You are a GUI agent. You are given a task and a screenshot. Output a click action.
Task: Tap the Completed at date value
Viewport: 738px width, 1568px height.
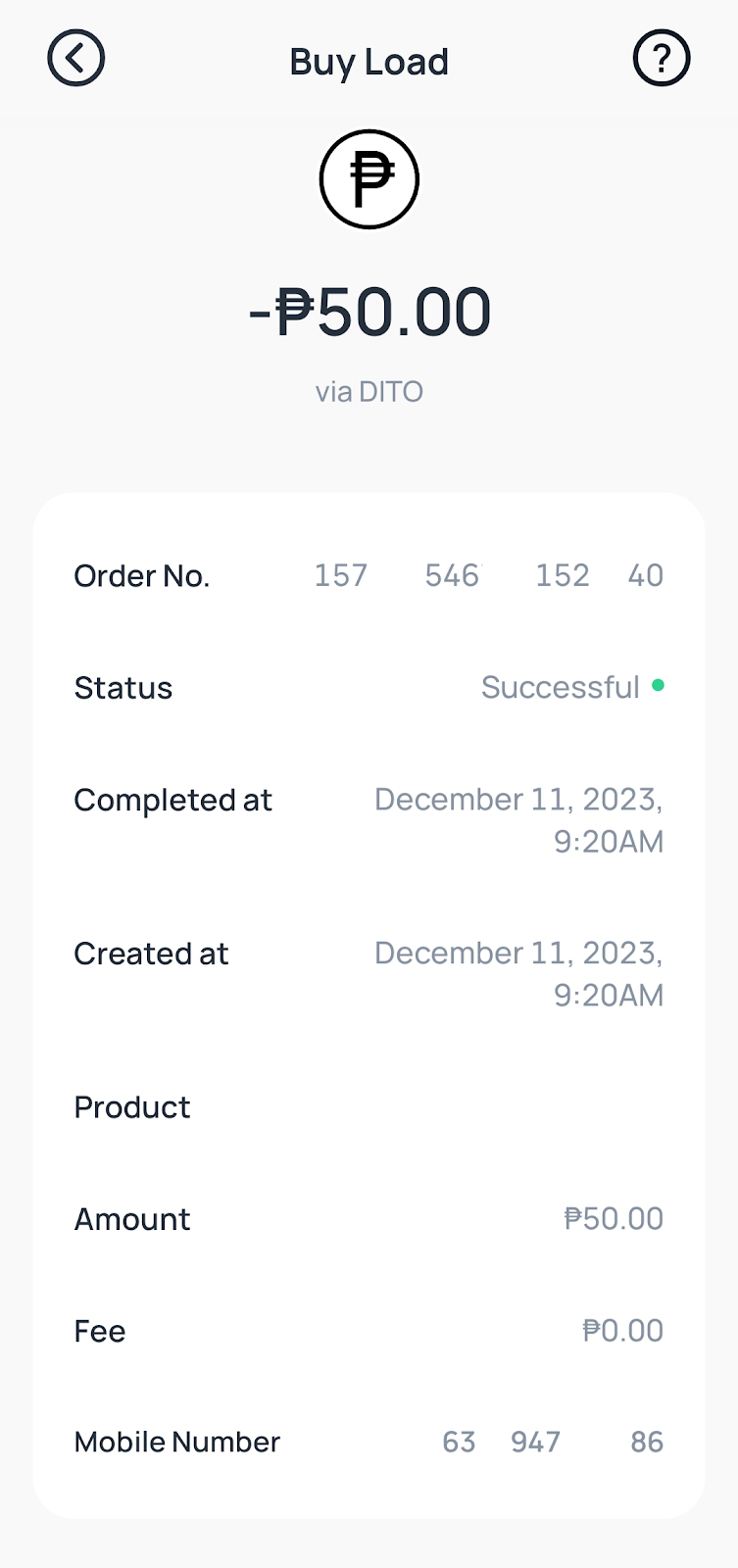pyautogui.click(x=519, y=820)
